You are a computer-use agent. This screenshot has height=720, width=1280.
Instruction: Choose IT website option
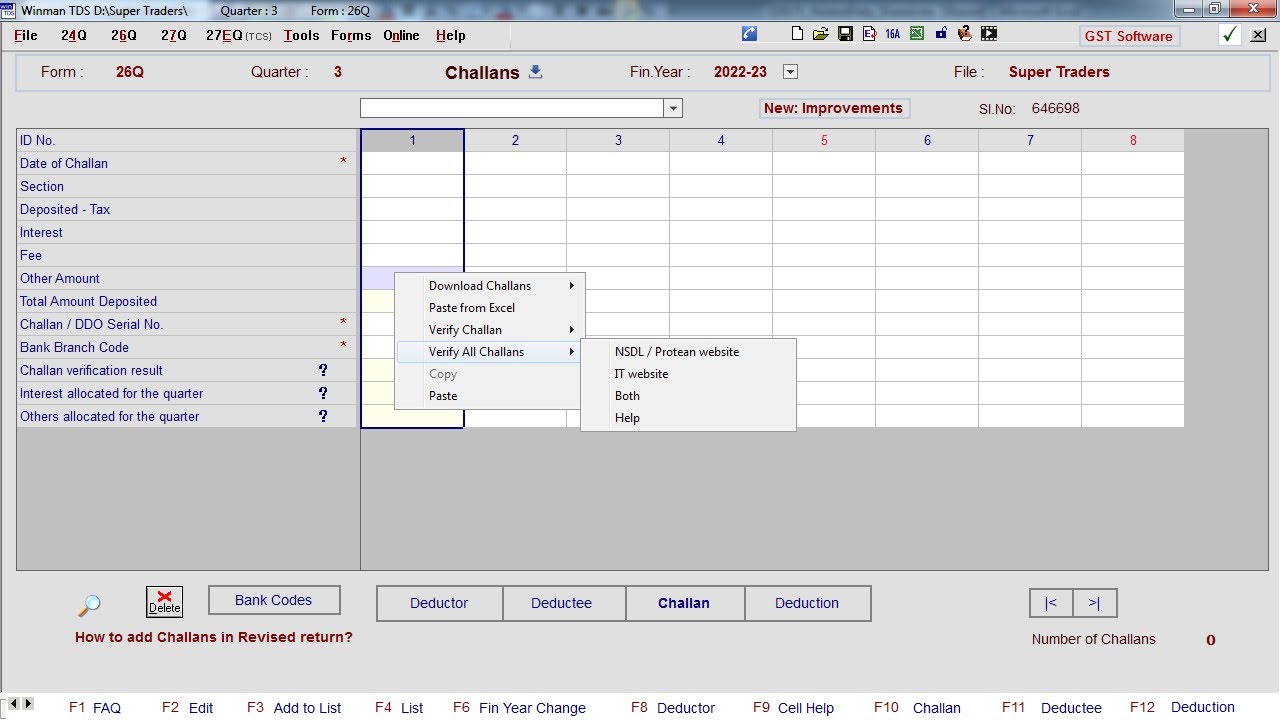pyautogui.click(x=688, y=374)
